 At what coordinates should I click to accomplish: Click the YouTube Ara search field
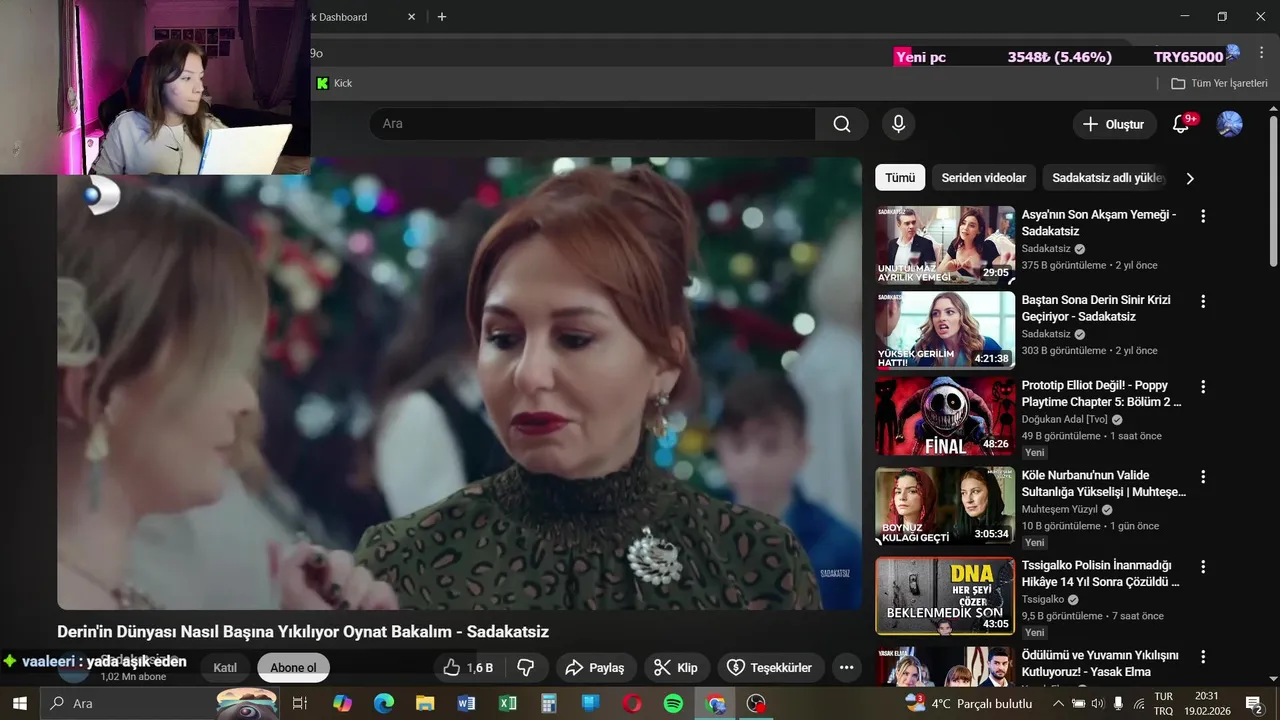[x=592, y=124]
